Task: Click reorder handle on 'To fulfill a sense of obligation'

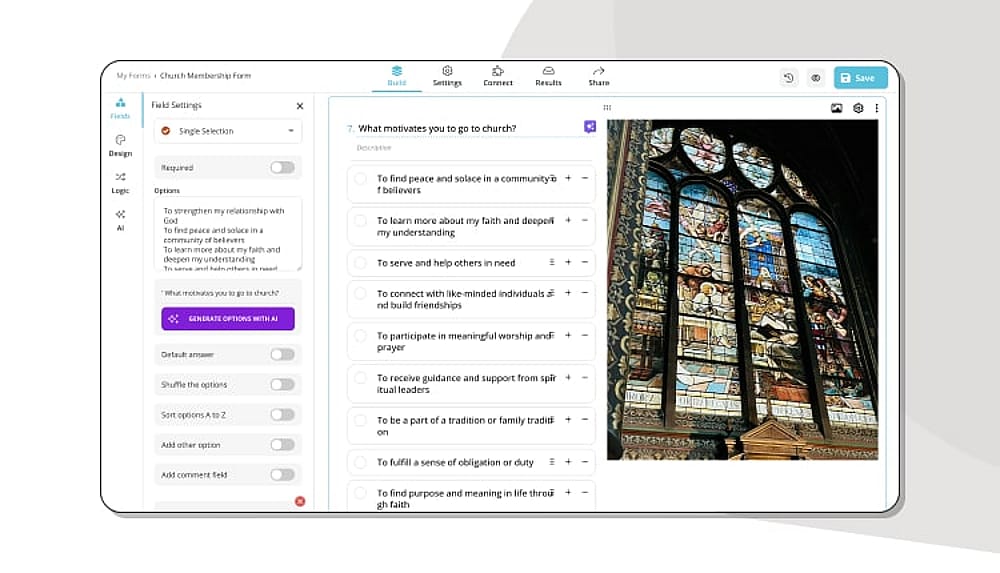Action: [552, 462]
